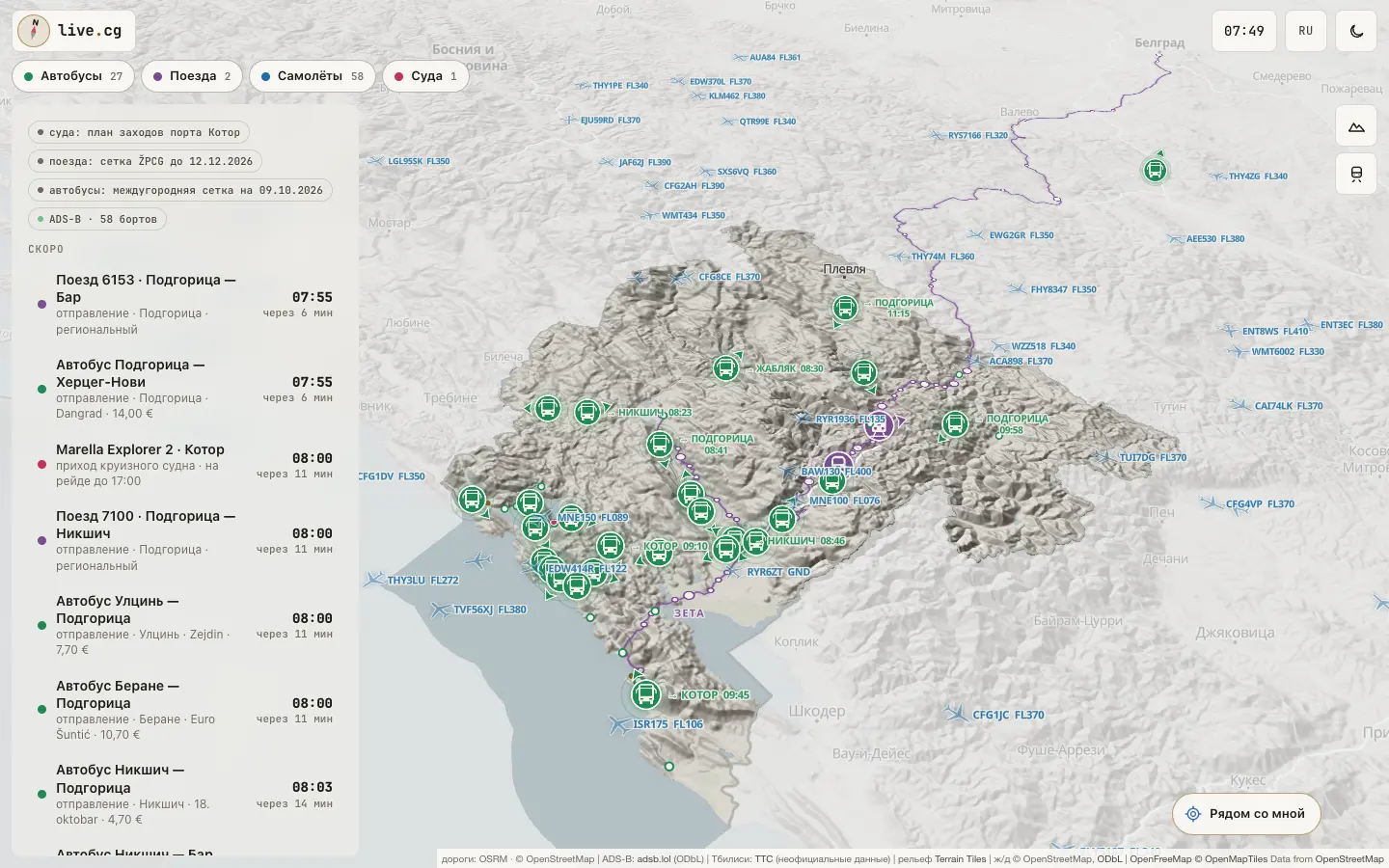The image size is (1389, 868).
Task: Open the Автобус Улцинь — Подгорица entry
Action: [185, 626]
